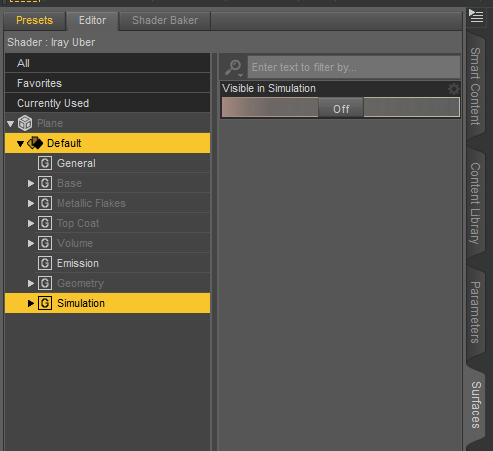The image size is (493, 451).
Task: Click the search magnifier filter icon
Action: (234, 68)
